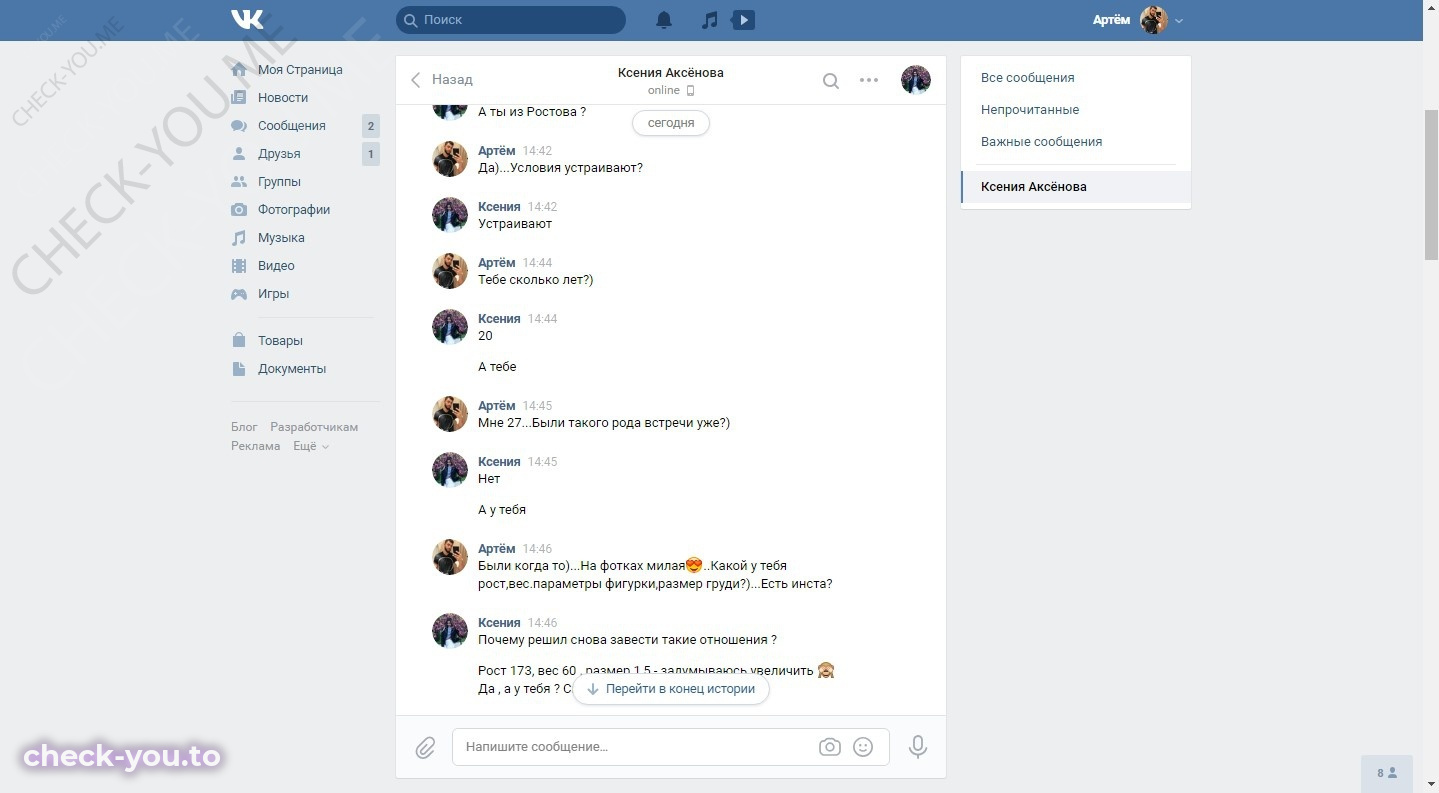Screen dimensions: 1439x793
Task: Click the video play icon in header
Action: click(743, 20)
